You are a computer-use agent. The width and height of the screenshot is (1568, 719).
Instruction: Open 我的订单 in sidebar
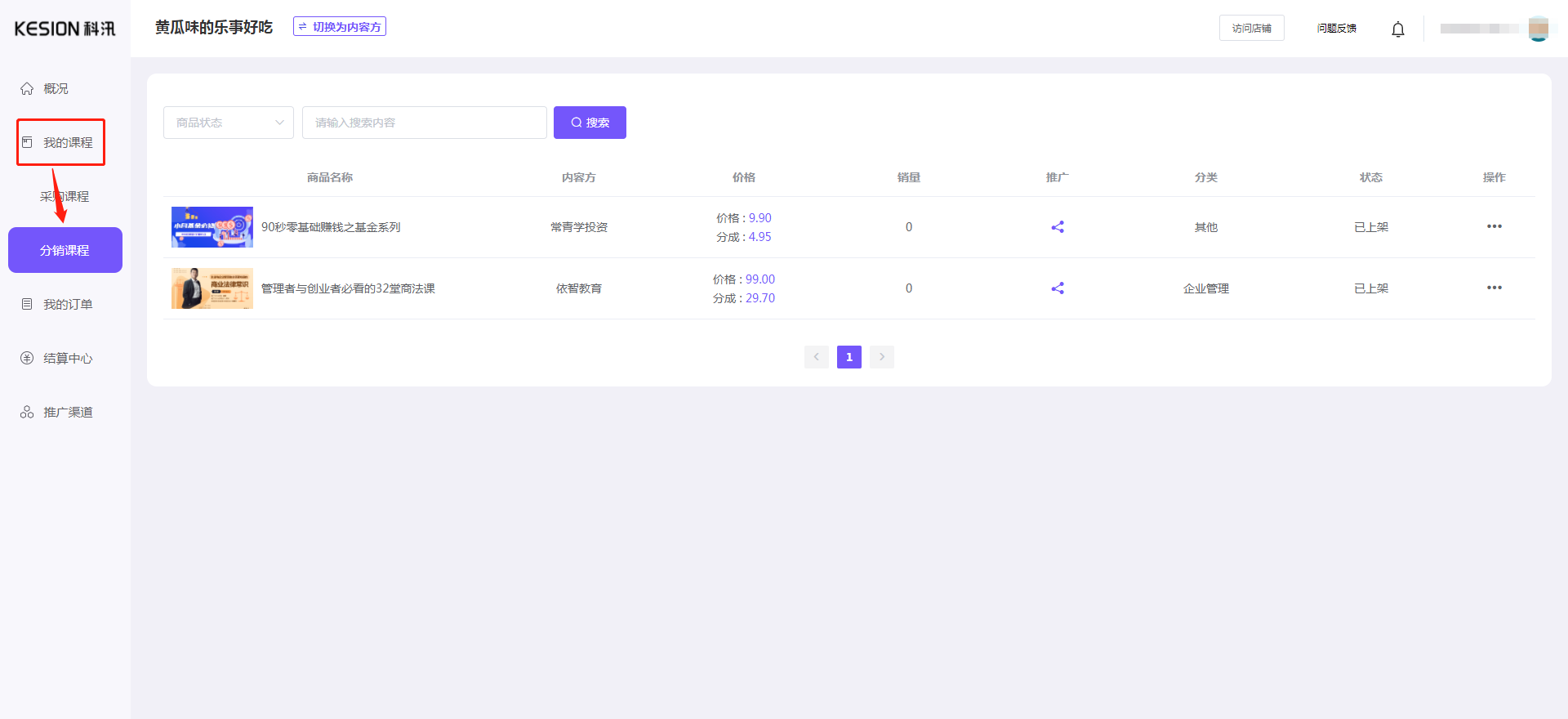tap(67, 304)
